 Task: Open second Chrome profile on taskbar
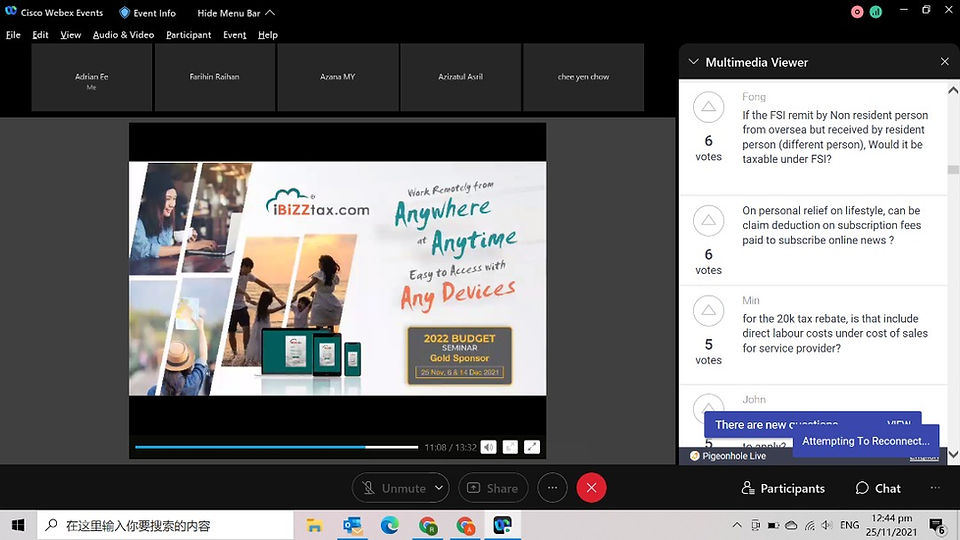pyautogui.click(x=465, y=525)
